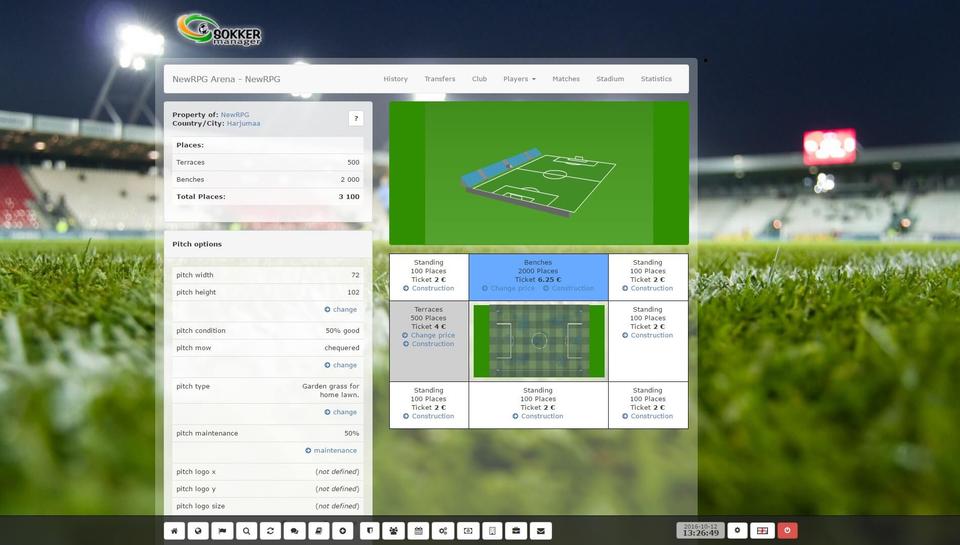
Task: Open the England flag language selector
Action: tap(762, 531)
